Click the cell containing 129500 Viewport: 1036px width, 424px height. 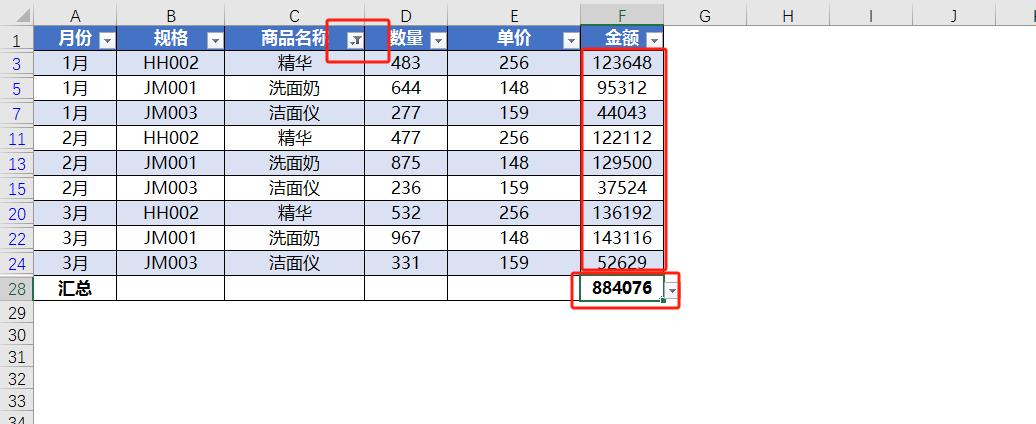(x=622, y=163)
